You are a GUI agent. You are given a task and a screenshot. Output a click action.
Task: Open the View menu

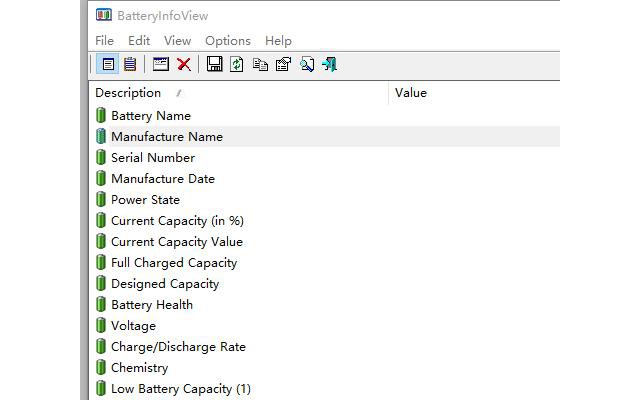[178, 41]
